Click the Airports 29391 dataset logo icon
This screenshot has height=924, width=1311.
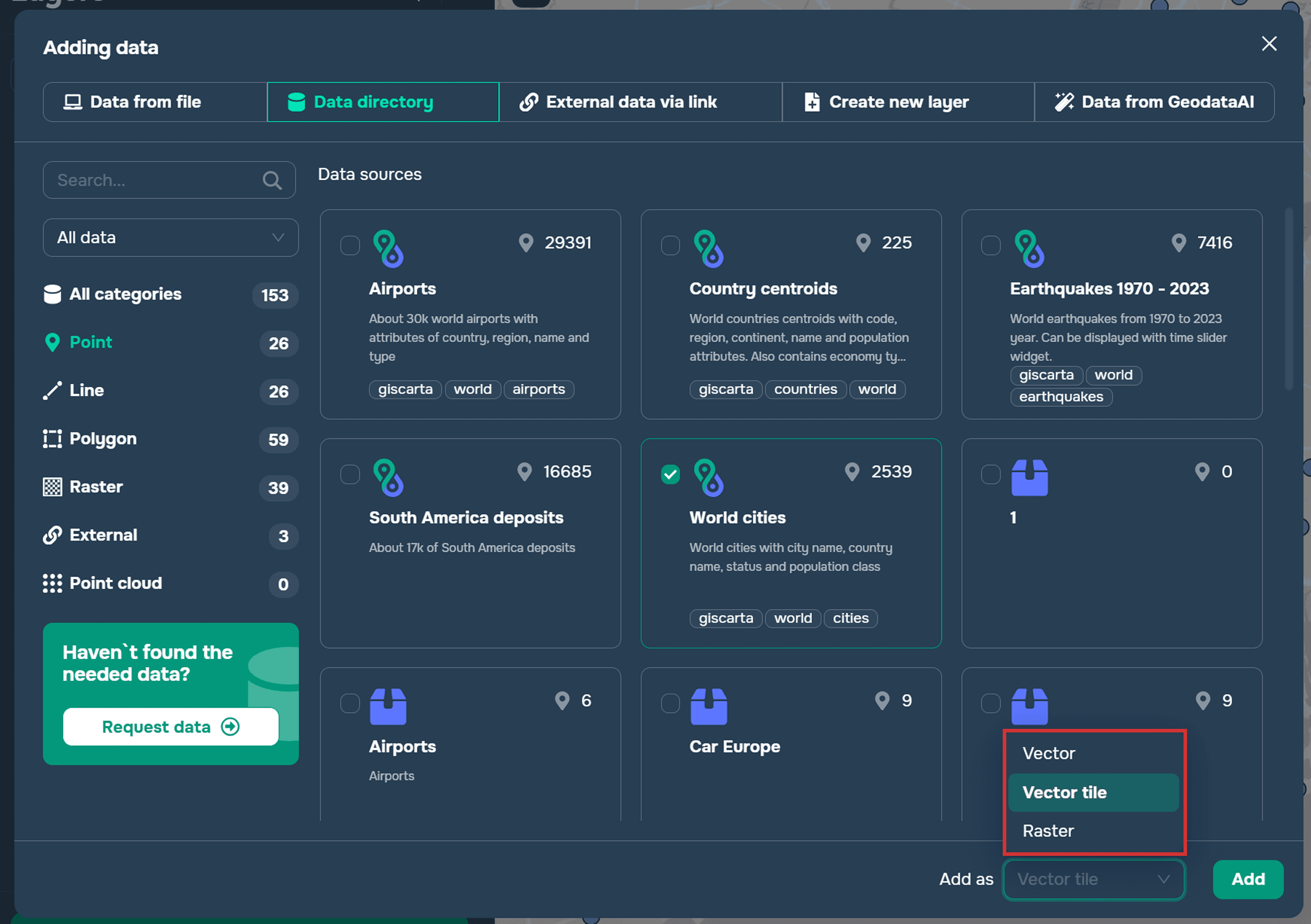(x=388, y=249)
